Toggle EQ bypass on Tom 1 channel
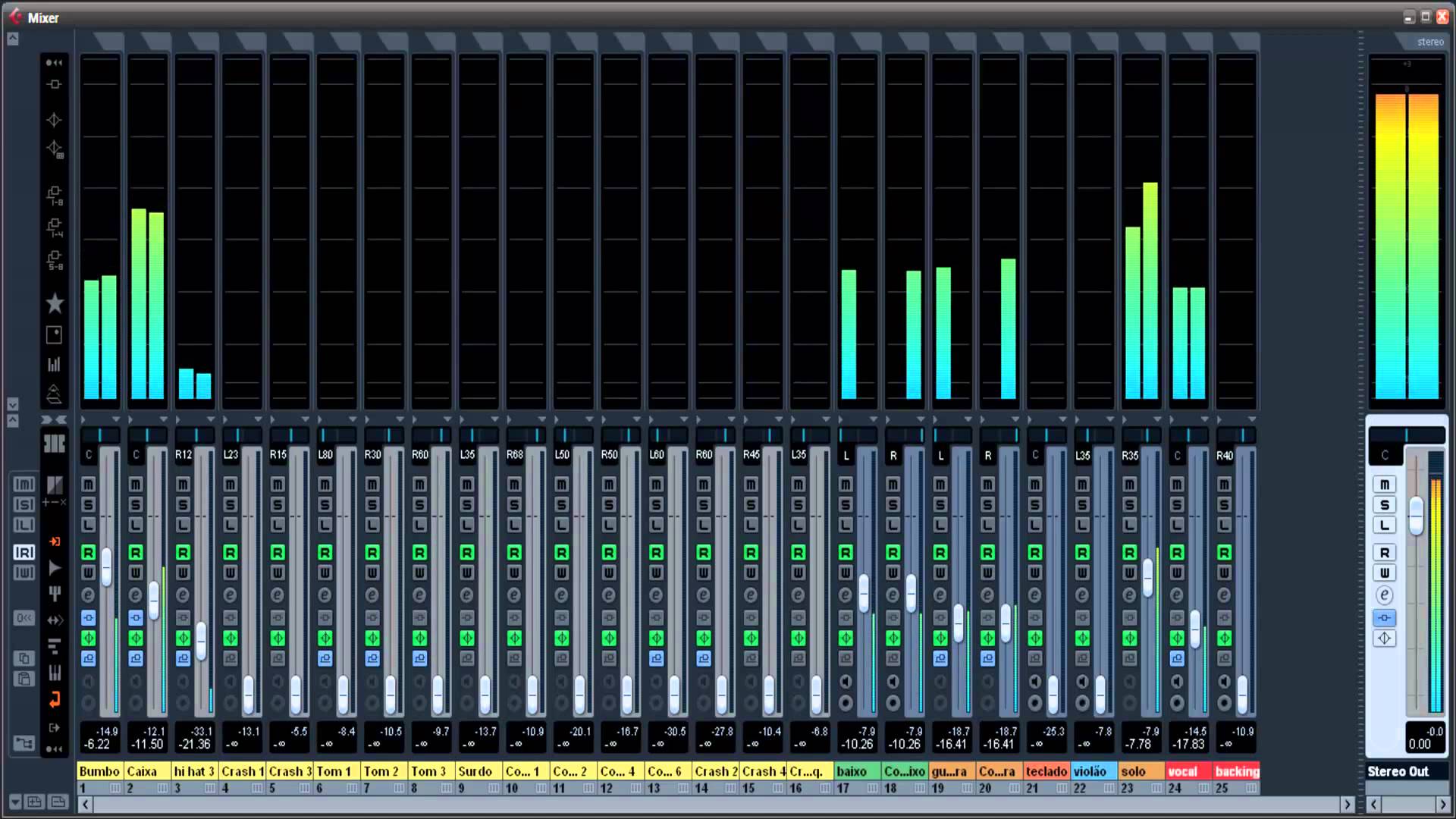The width and height of the screenshot is (1456, 819). tap(325, 639)
